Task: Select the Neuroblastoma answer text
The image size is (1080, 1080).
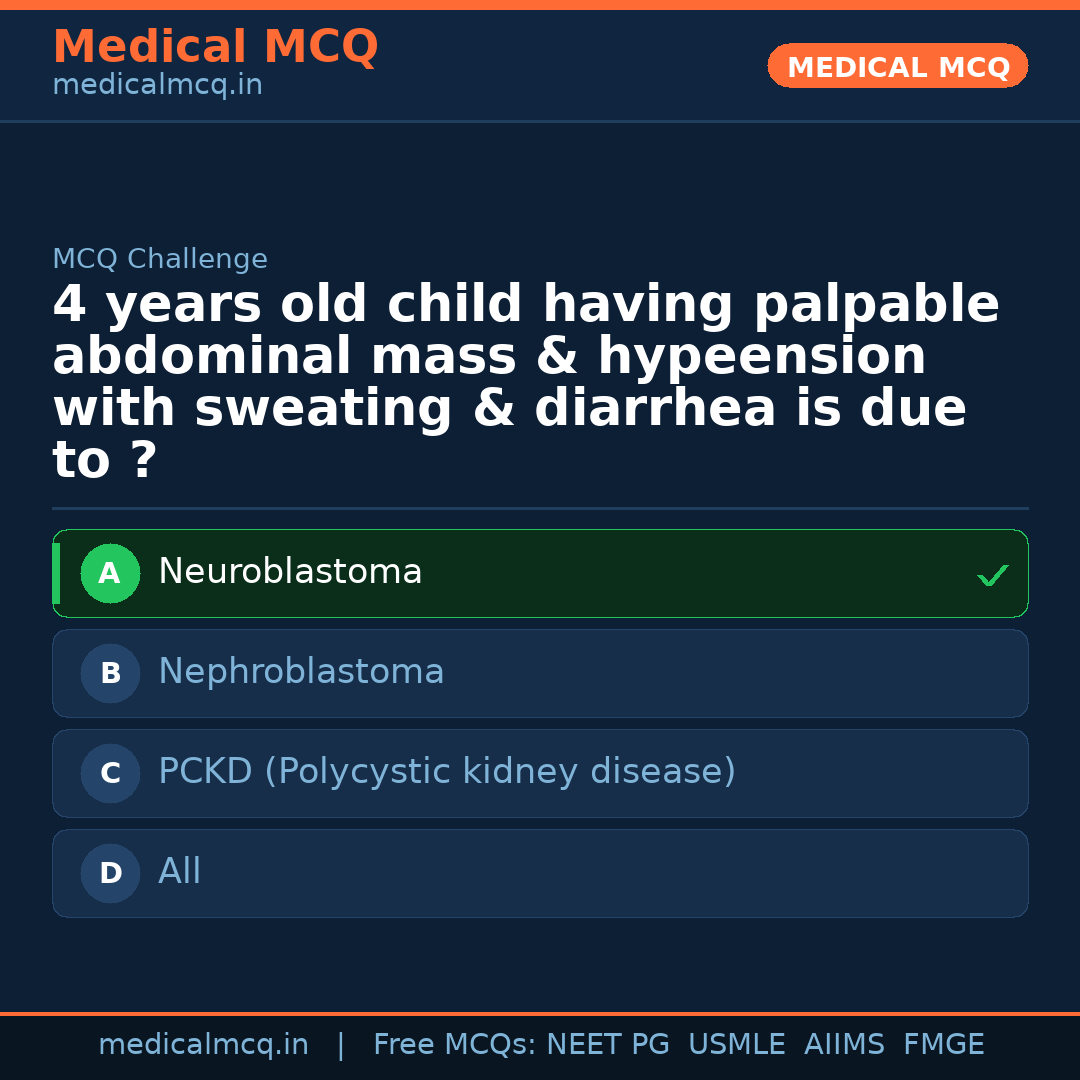Action: (290, 572)
